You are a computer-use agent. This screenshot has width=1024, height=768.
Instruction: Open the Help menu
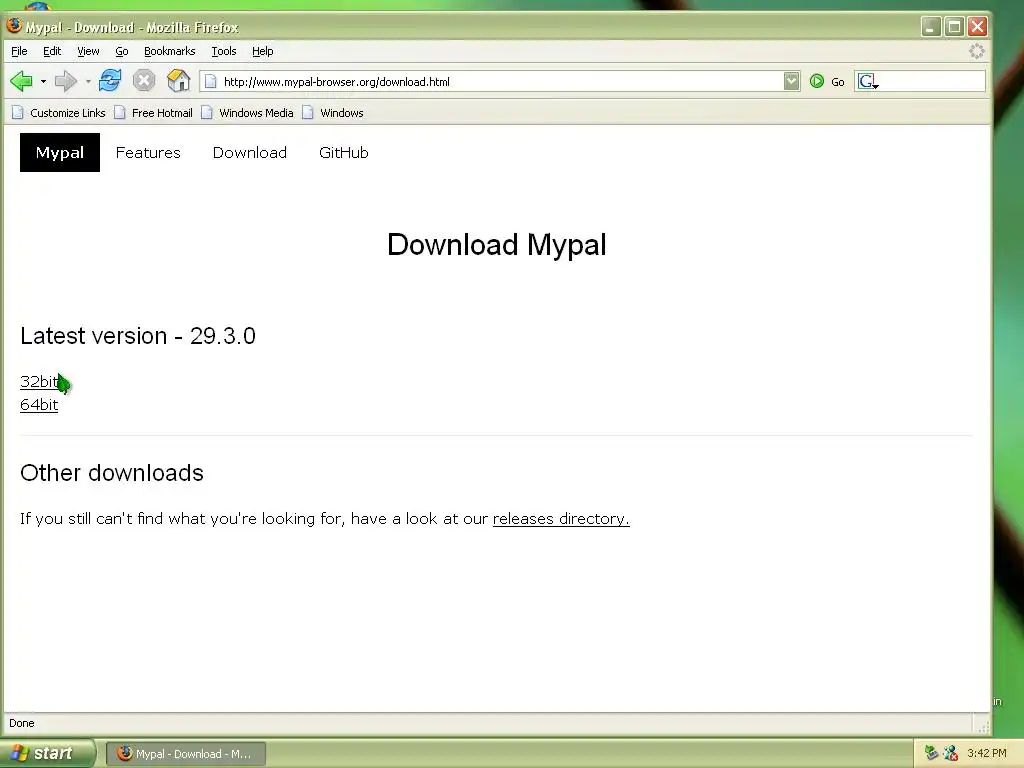(263, 51)
